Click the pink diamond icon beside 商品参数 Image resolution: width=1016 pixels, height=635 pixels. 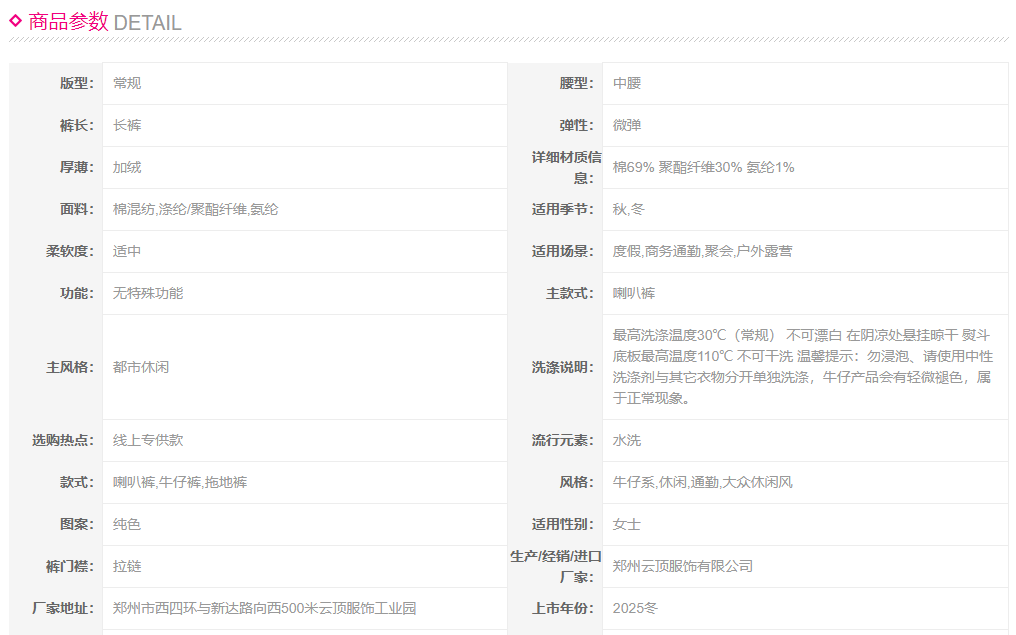[15, 20]
